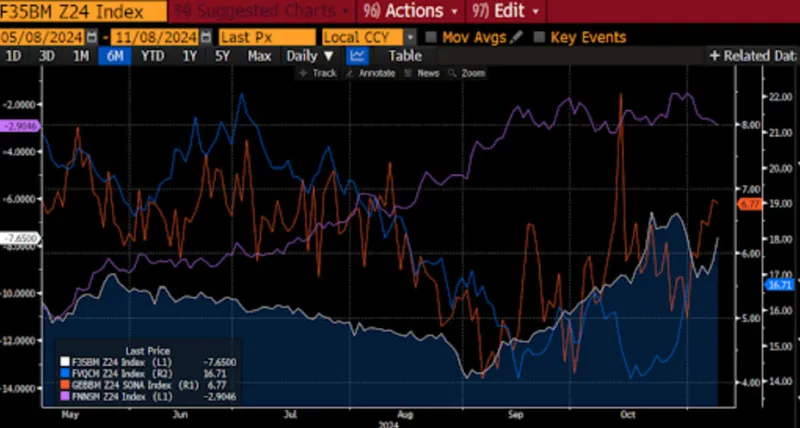
Task: Select the line chart type icon
Action: [x=357, y=56]
